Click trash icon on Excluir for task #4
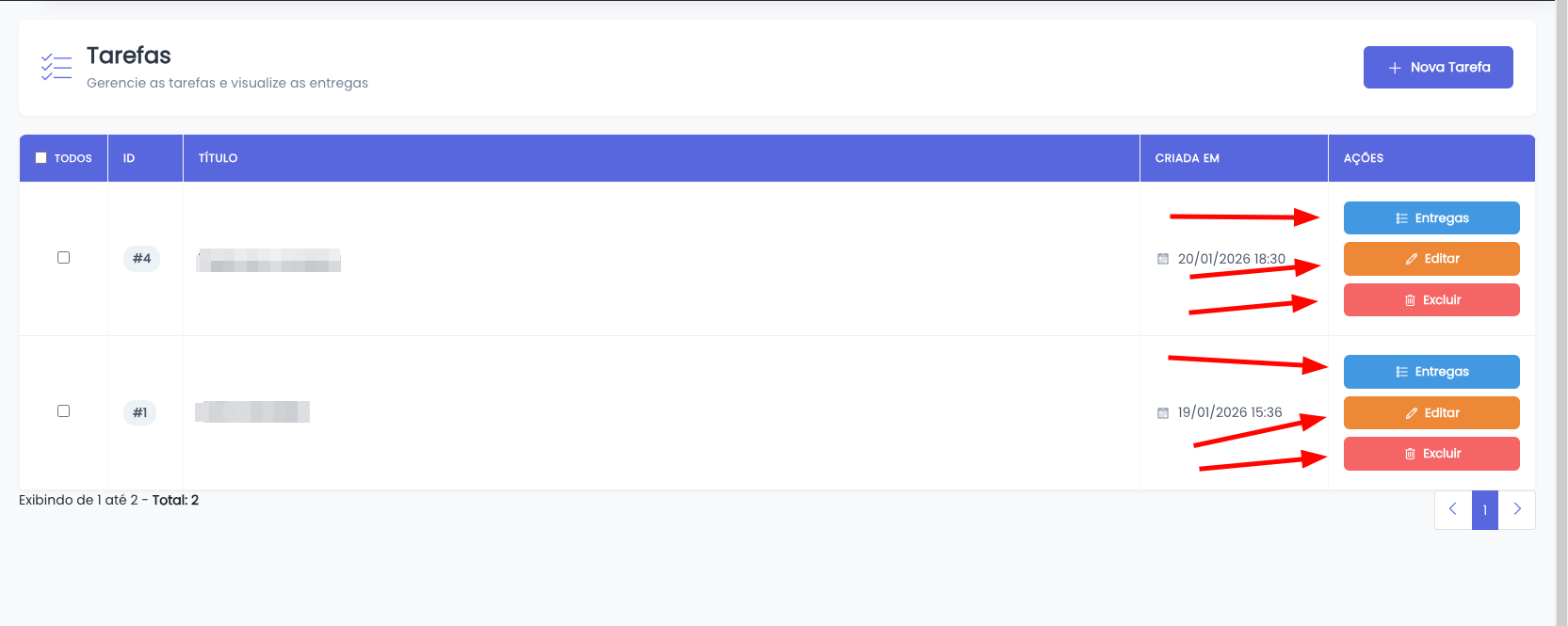 coord(1410,300)
